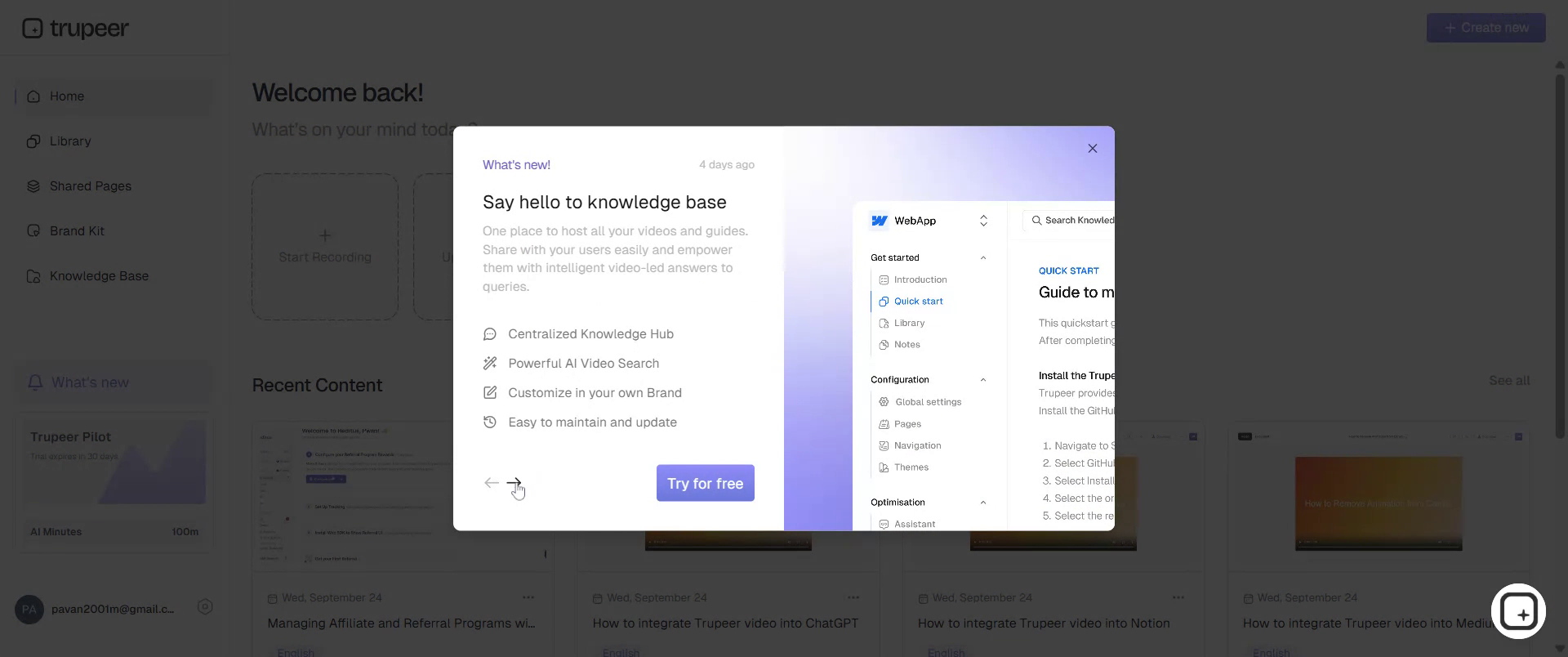
Task: Select Introduction in the preview sidebar
Action: tap(913, 279)
